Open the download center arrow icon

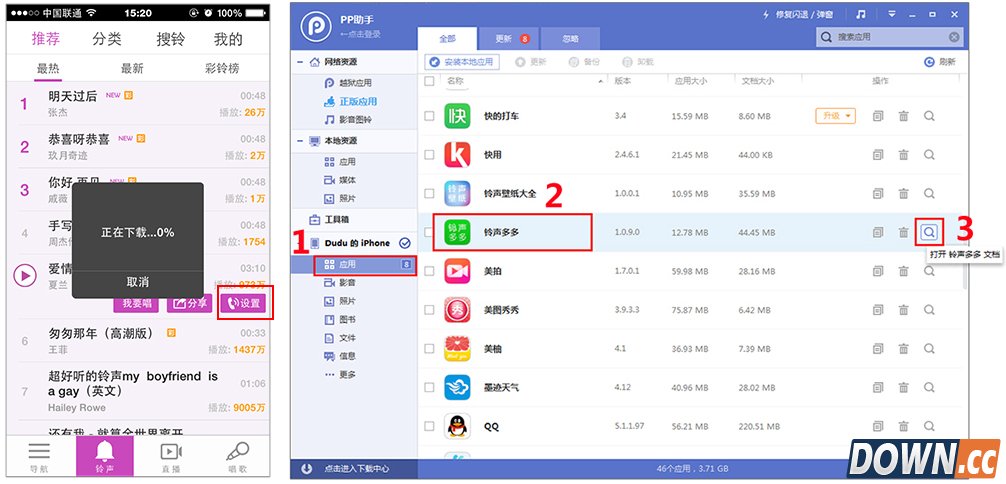pos(306,469)
